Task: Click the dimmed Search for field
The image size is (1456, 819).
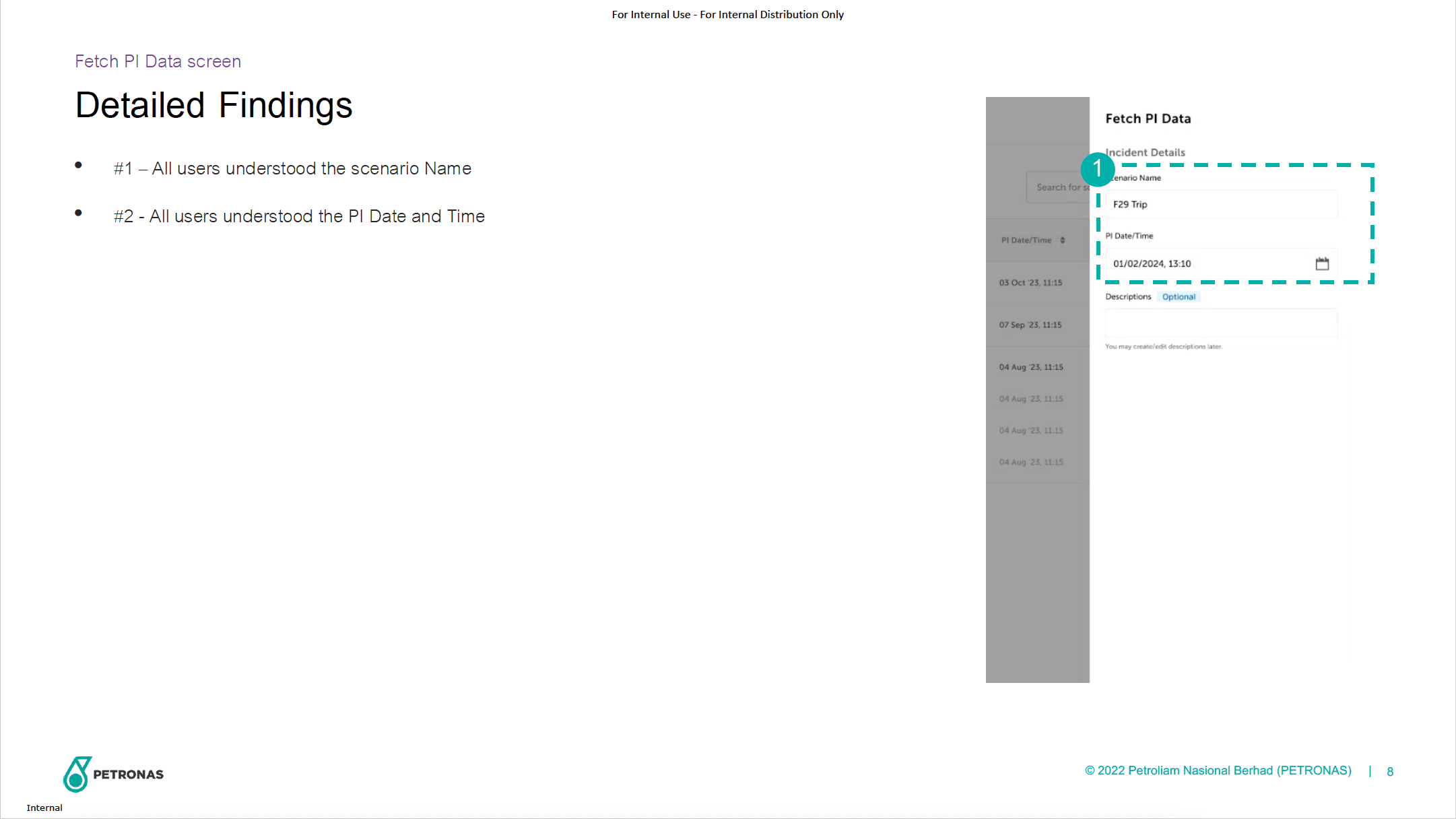Action: click(1059, 187)
